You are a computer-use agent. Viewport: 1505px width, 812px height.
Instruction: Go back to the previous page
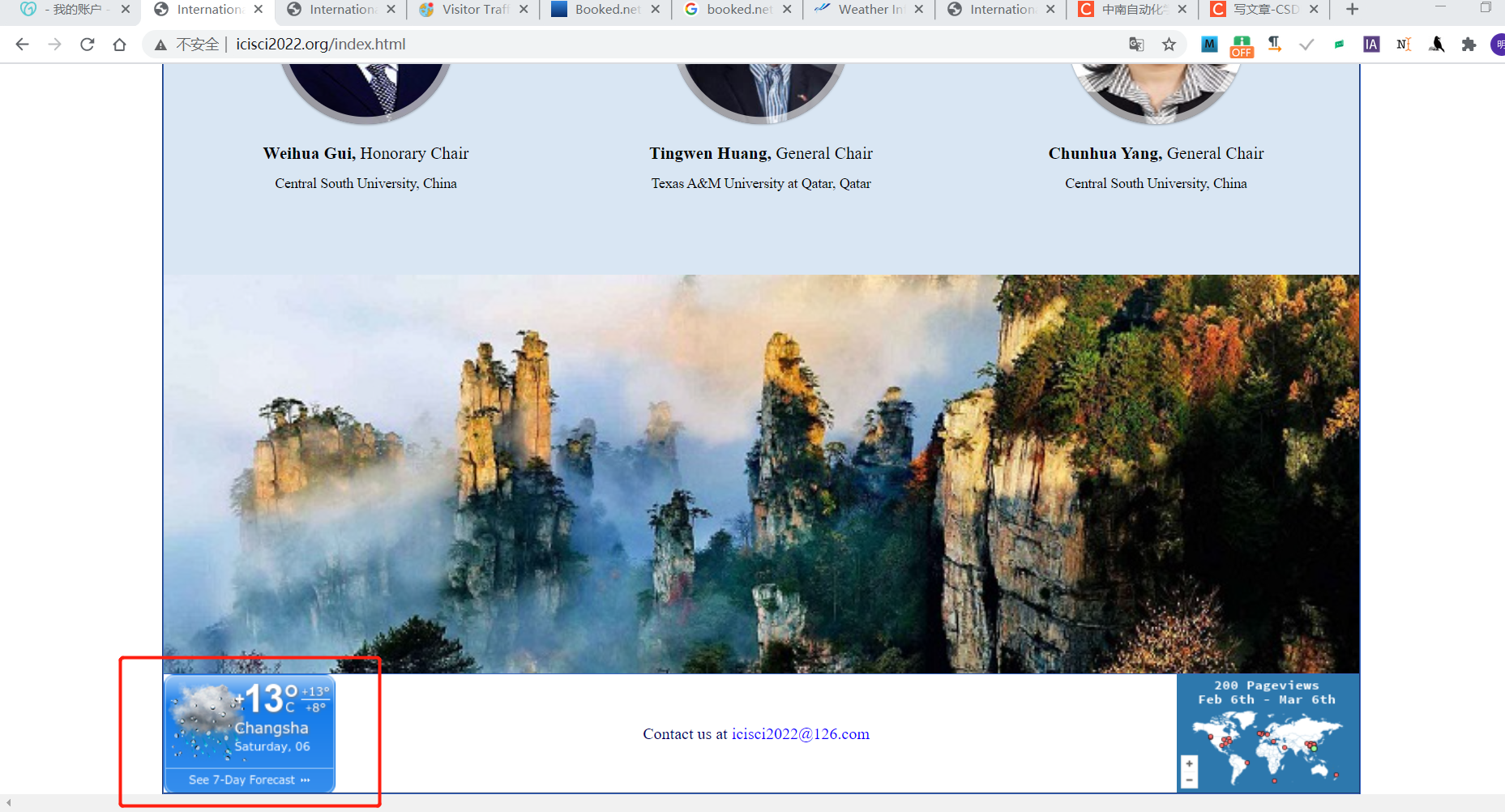[x=23, y=45]
